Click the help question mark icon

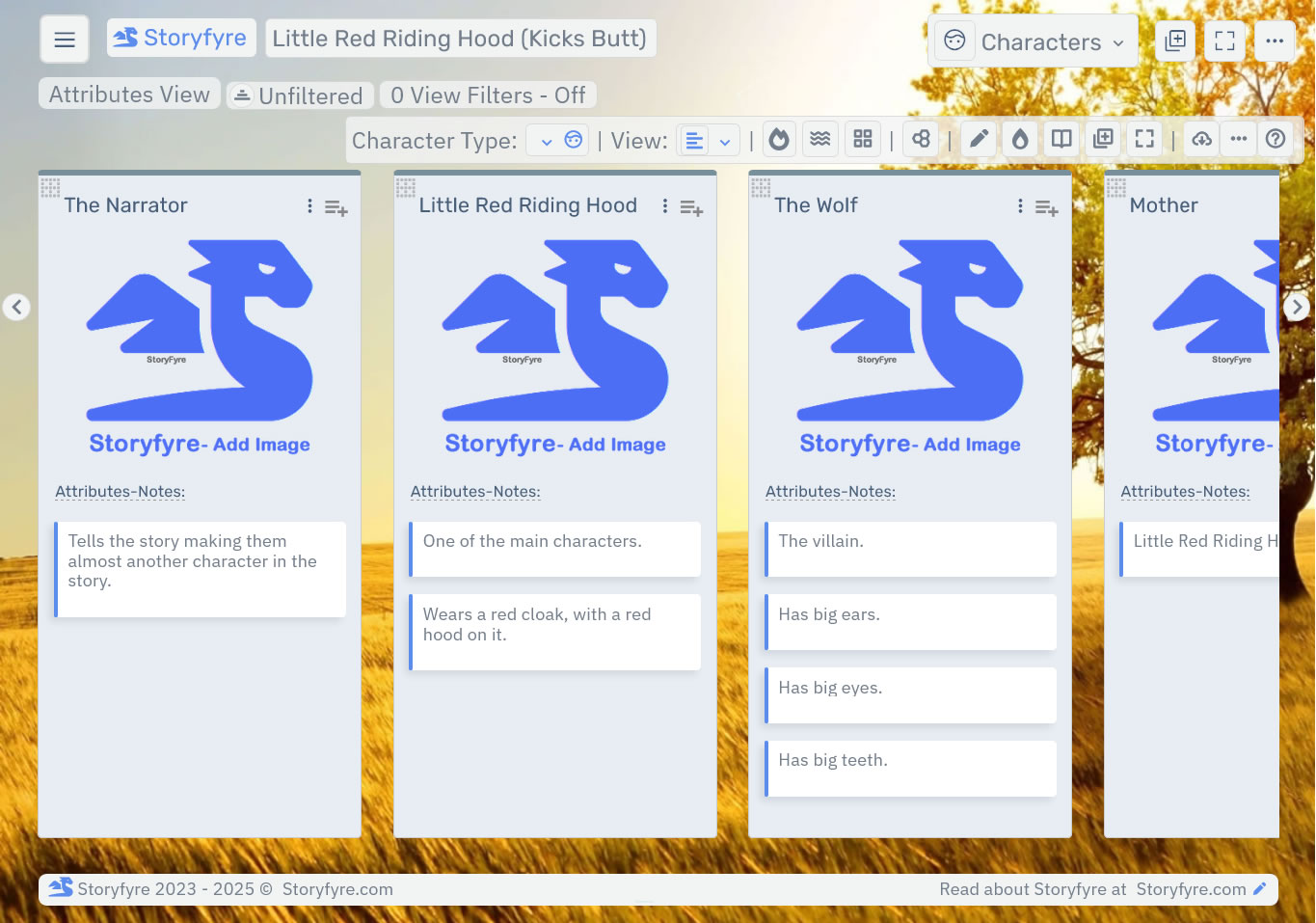point(1275,138)
